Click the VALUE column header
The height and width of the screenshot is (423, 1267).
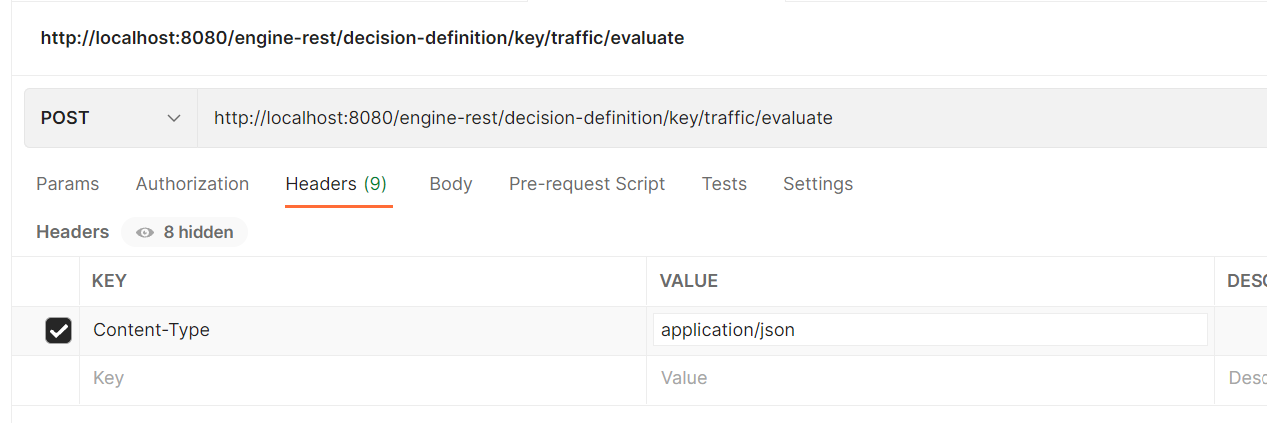point(689,281)
